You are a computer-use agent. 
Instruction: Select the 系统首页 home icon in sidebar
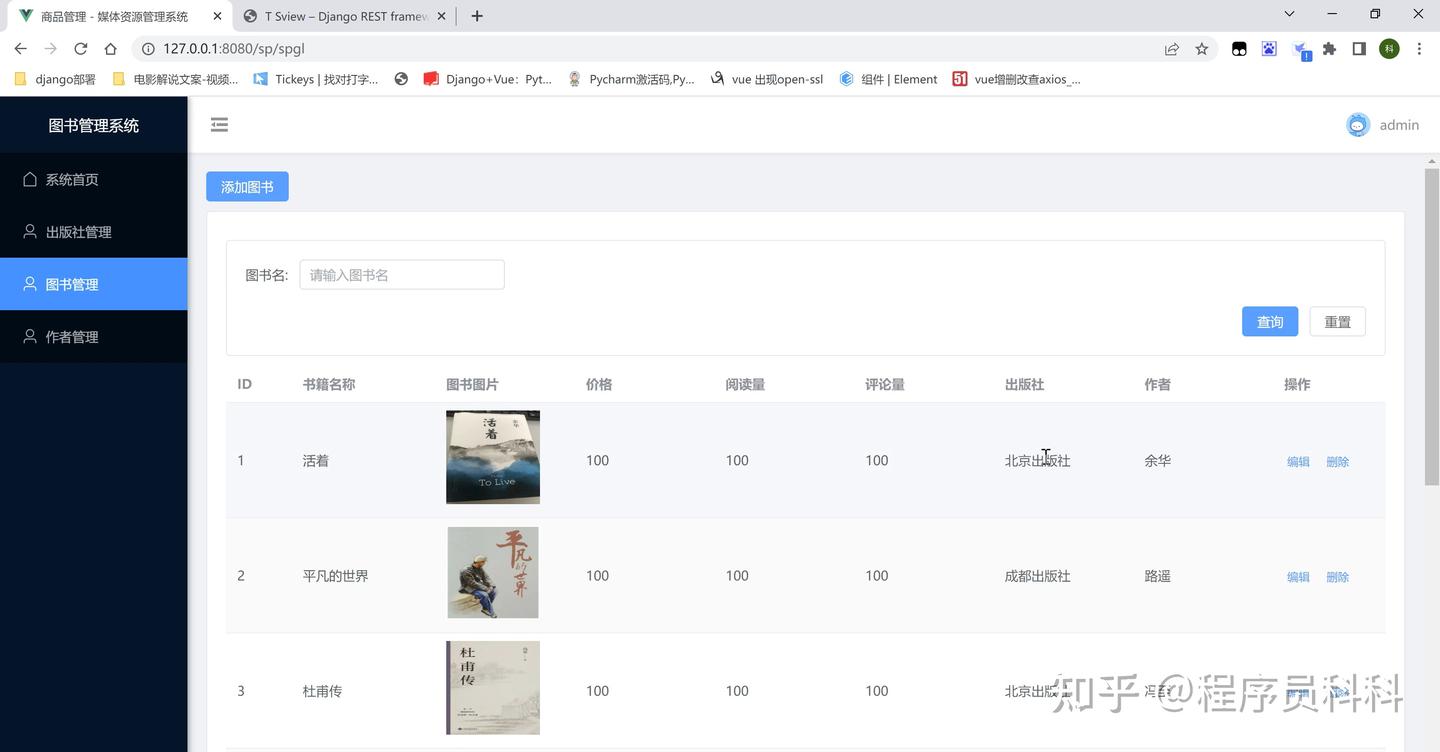pos(29,179)
